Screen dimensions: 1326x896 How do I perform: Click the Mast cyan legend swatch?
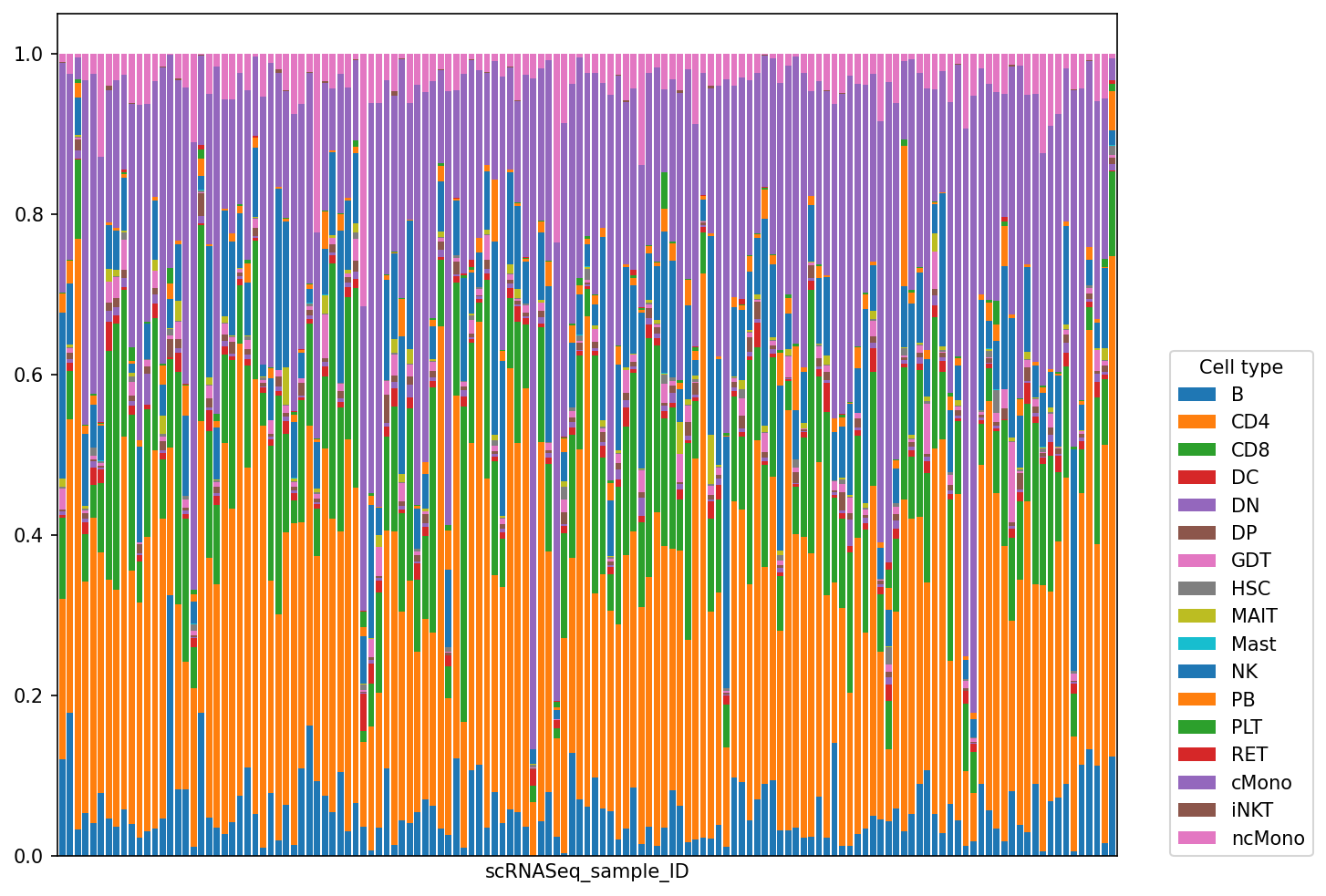click(1197, 644)
